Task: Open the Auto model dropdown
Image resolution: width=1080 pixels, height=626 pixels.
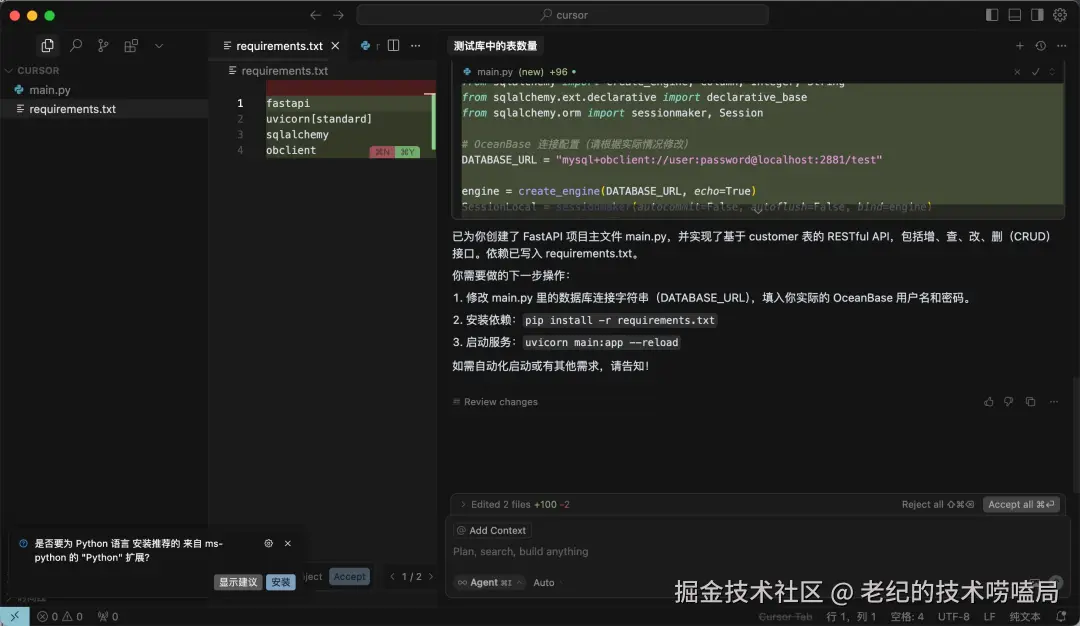Action: [548, 583]
